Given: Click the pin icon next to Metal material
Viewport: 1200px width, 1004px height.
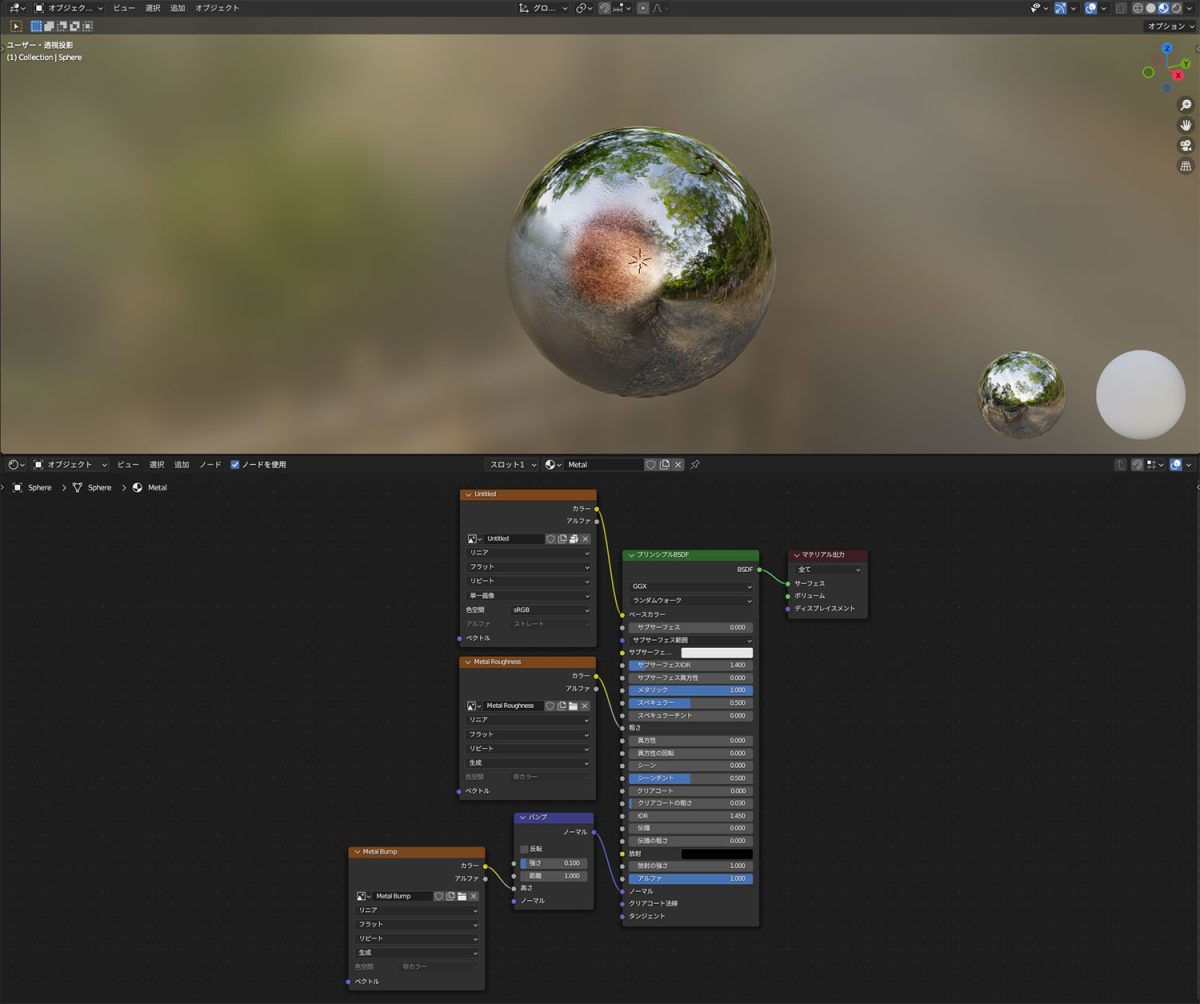Looking at the screenshot, I should pyautogui.click(x=695, y=464).
